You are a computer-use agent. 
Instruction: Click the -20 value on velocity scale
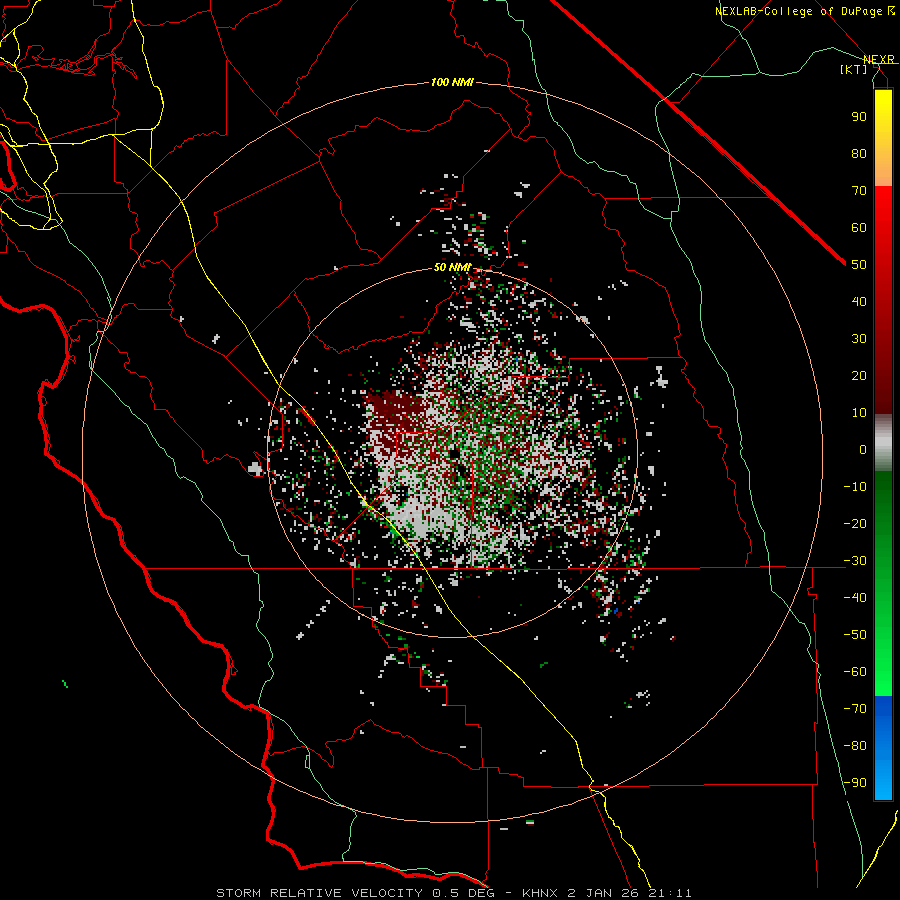click(x=855, y=524)
